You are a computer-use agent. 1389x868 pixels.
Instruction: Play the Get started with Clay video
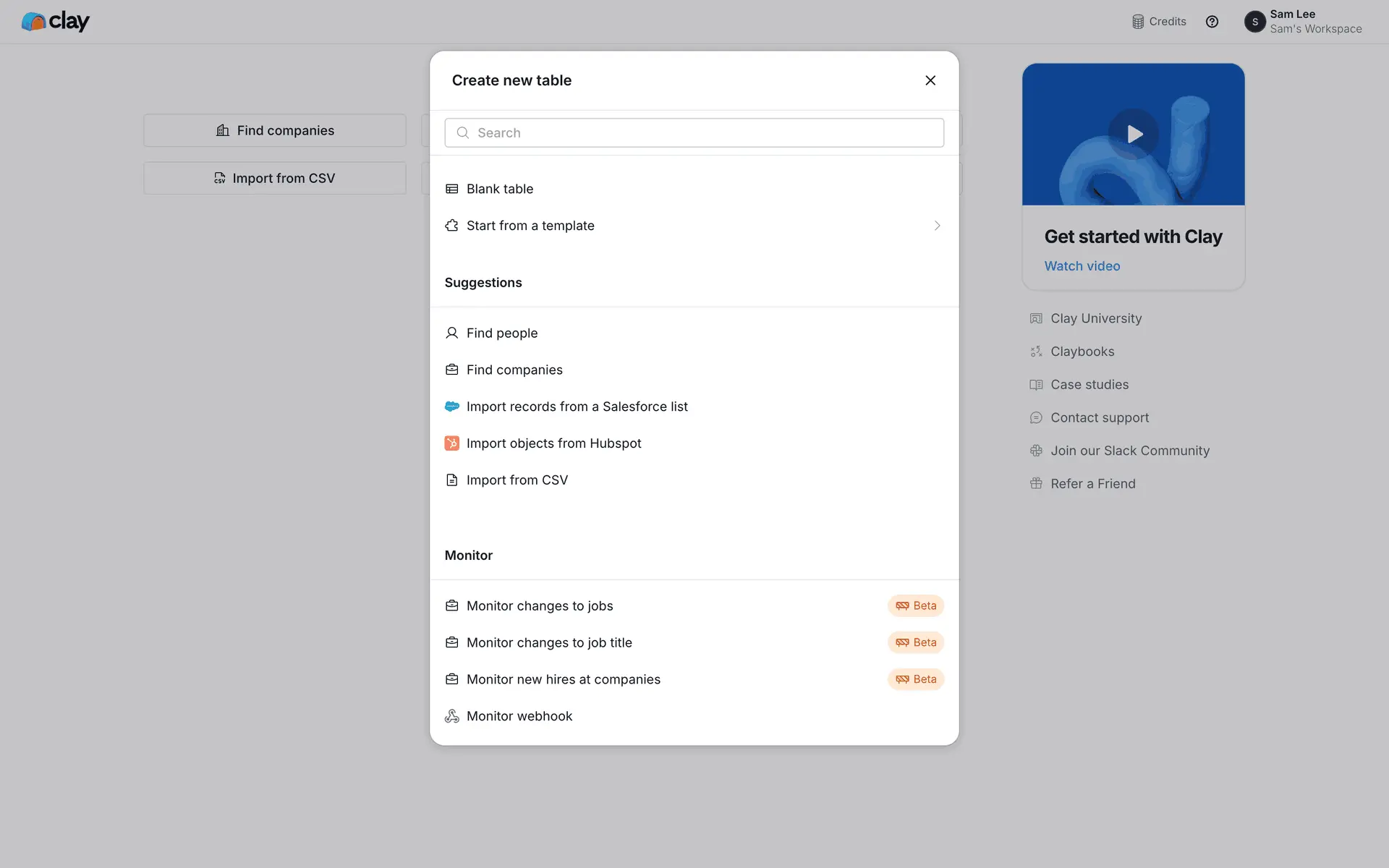pyautogui.click(x=1134, y=134)
